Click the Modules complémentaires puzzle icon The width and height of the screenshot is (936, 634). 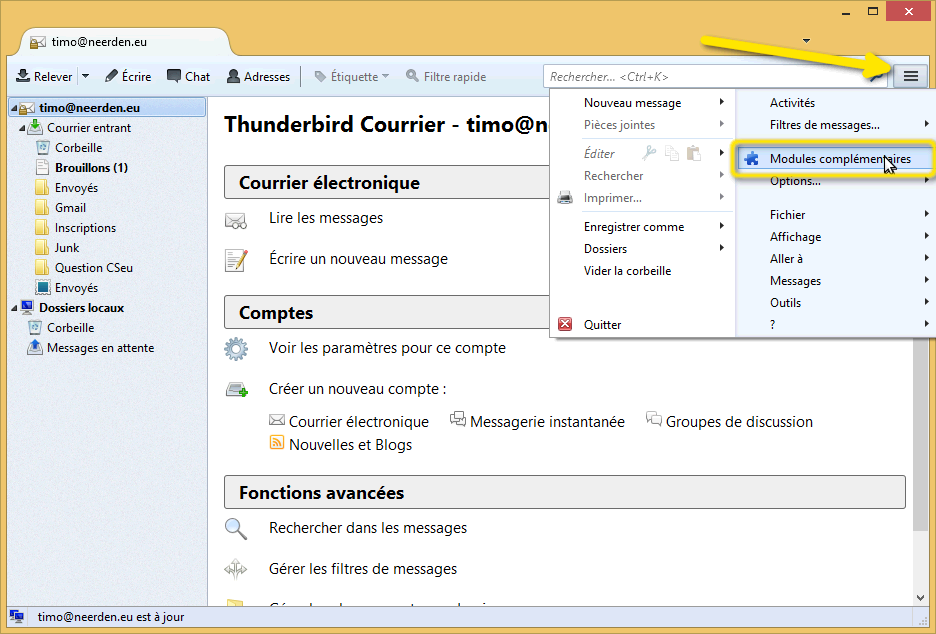(x=752, y=157)
